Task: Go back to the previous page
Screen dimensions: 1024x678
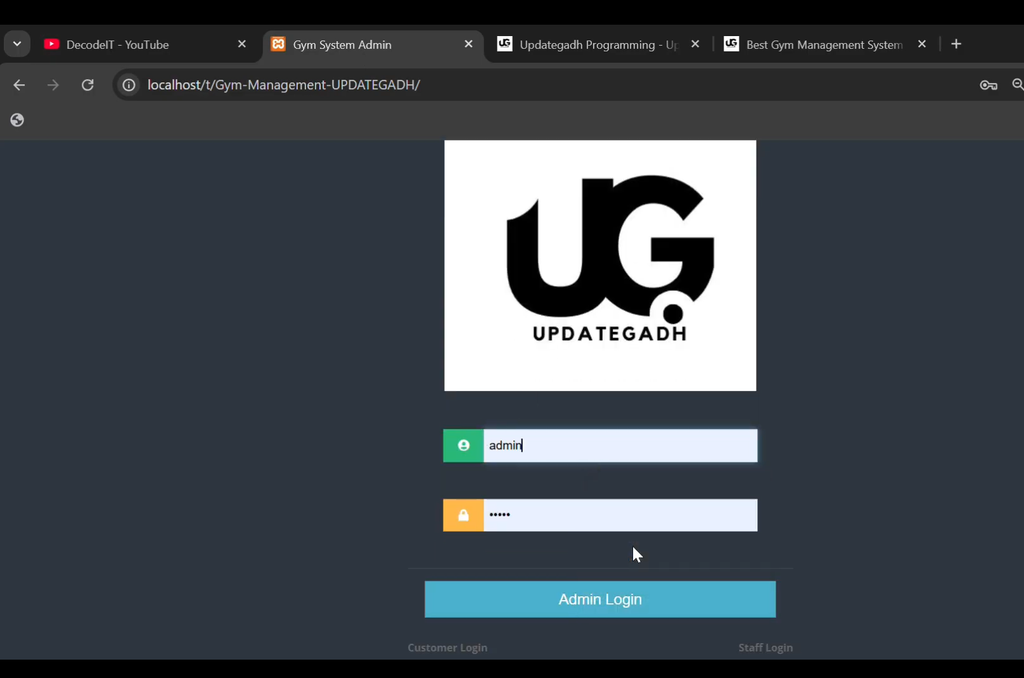Action: pyautogui.click(x=19, y=85)
